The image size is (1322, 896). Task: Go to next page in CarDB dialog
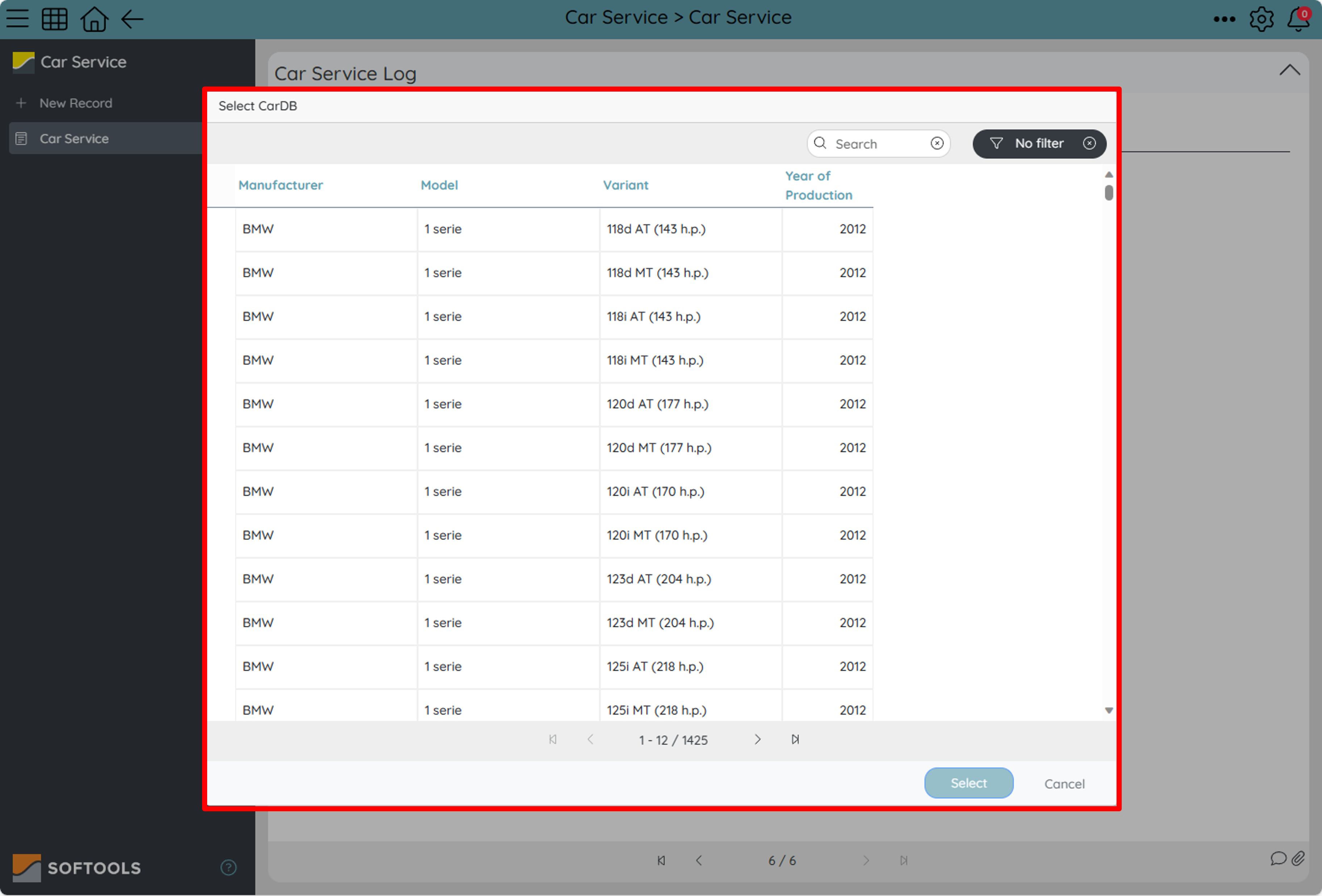click(x=757, y=740)
